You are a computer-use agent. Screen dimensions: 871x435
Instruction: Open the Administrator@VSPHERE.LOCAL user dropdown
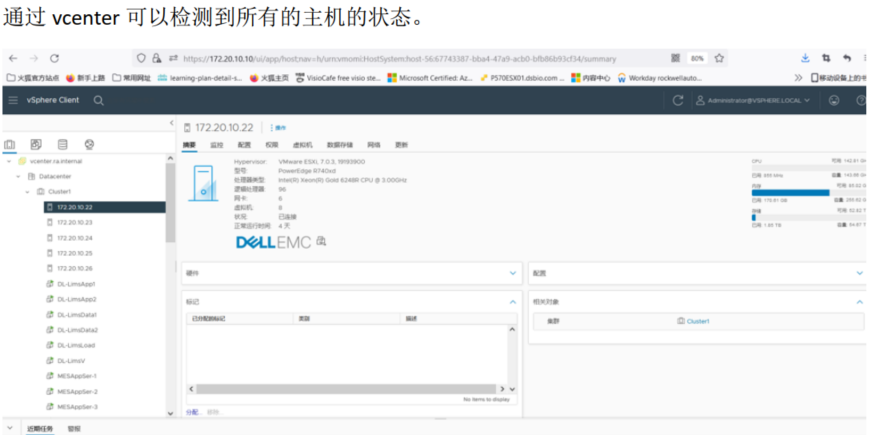pos(759,100)
